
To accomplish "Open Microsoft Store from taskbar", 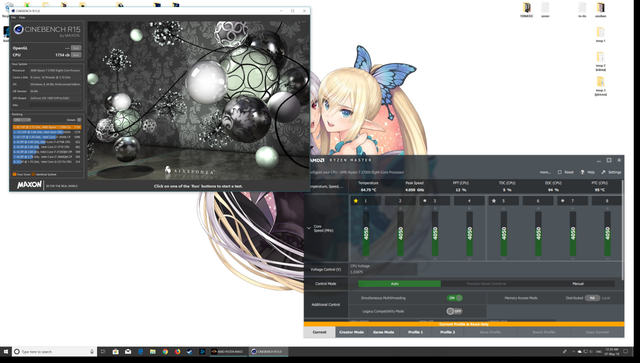I will (x=116, y=351).
